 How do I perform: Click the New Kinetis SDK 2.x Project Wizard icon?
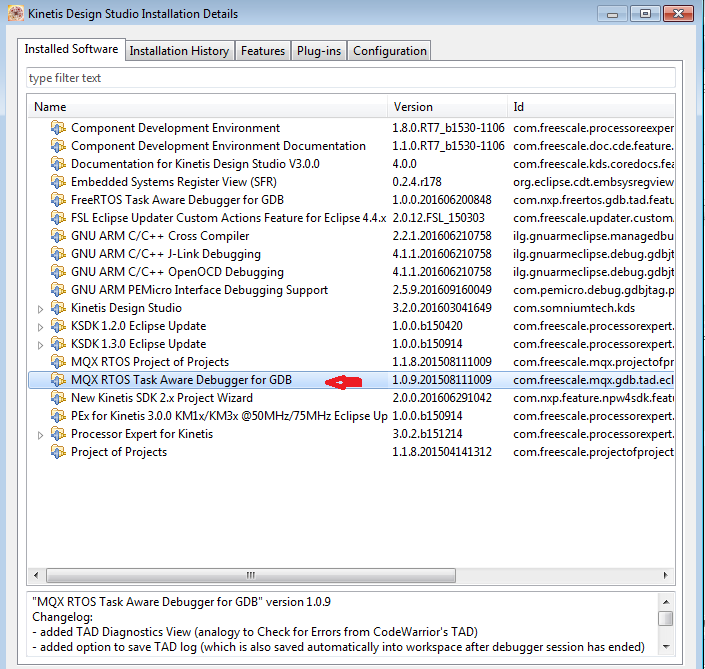click(58, 398)
